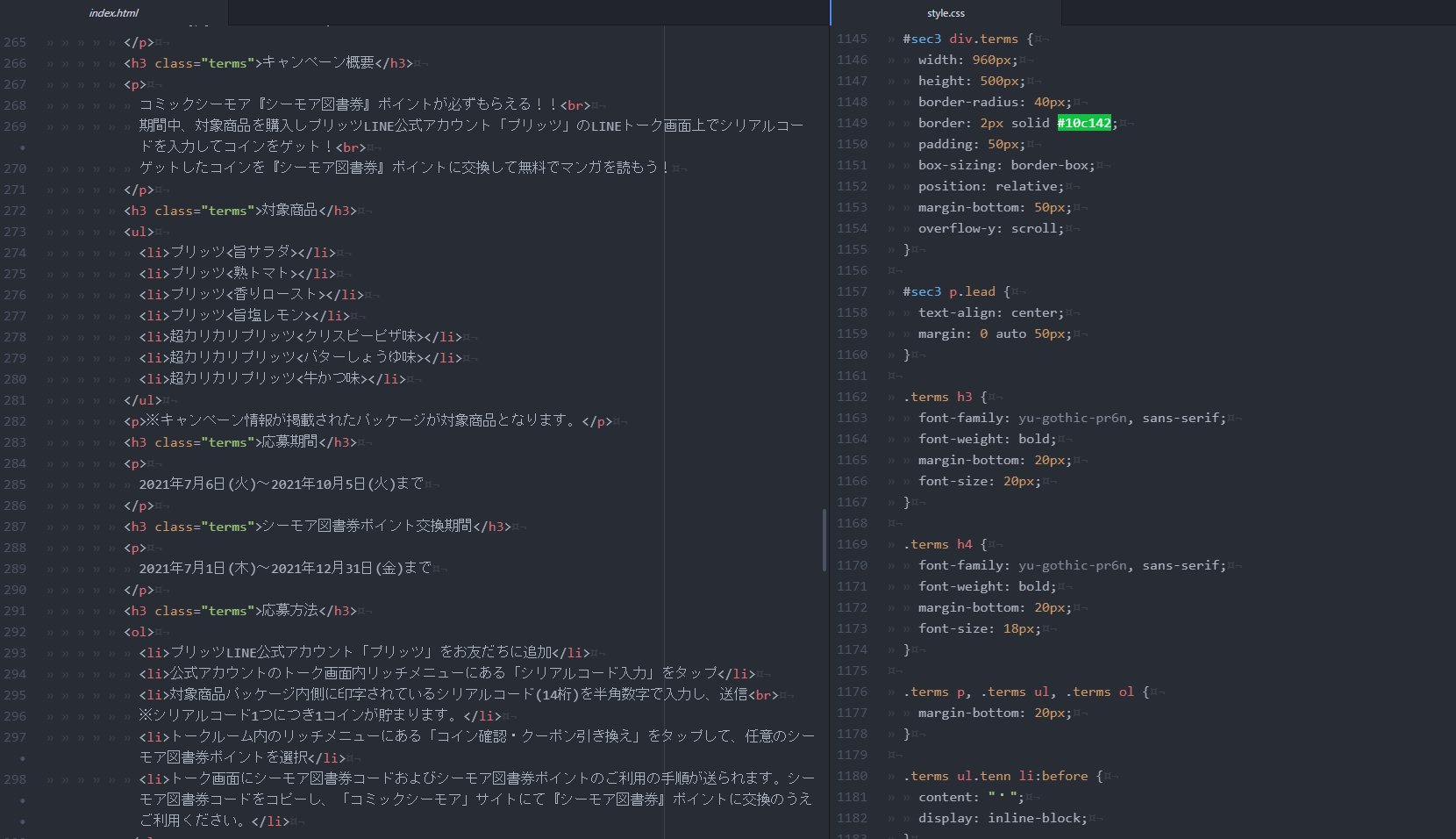Click the ※キャンペーン情報が掲載された paragraph line
This screenshot has height=839, width=1456.
coord(368,421)
